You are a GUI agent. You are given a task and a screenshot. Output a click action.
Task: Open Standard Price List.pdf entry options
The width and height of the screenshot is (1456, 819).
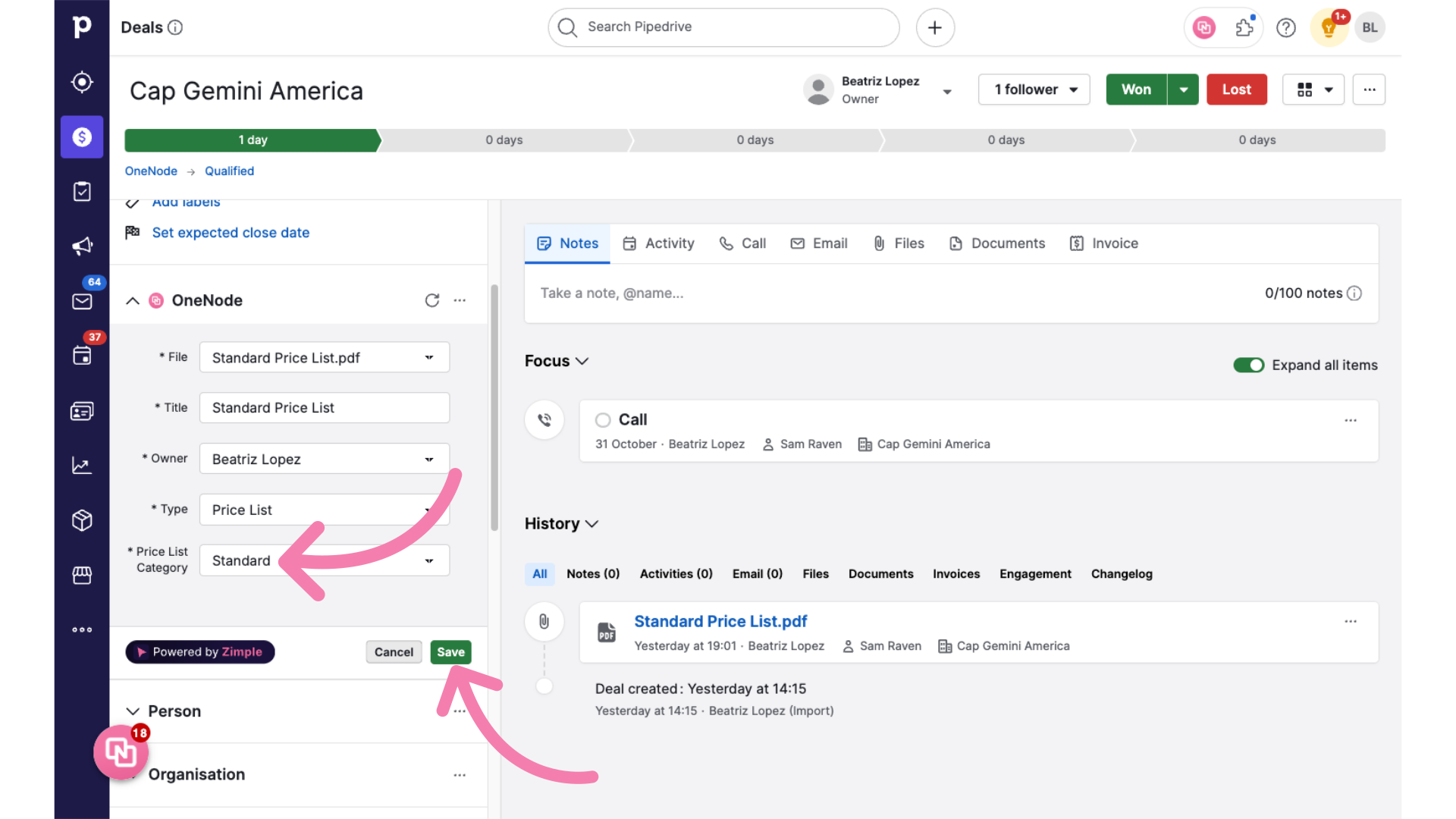point(1351,621)
